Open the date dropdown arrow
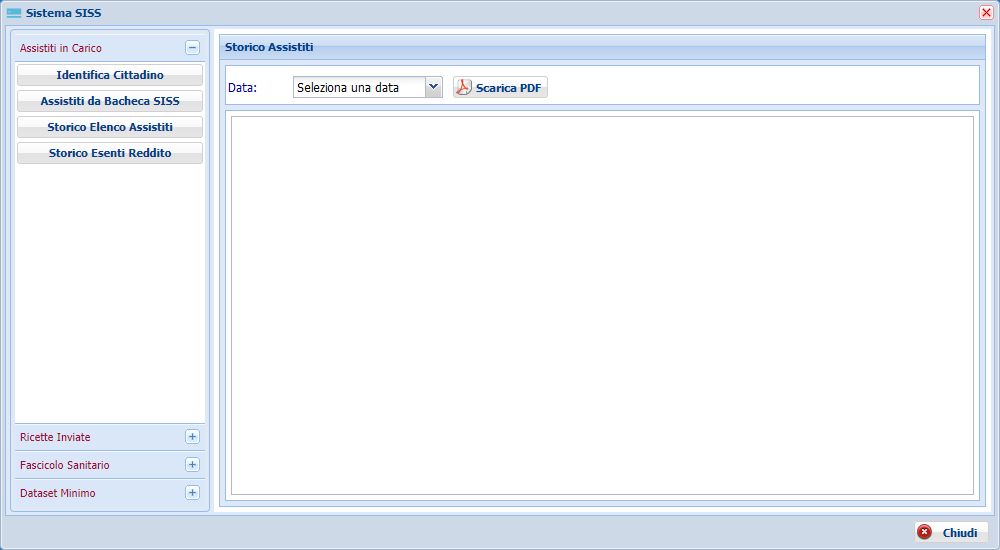This screenshot has height=550, width=1000. coord(434,87)
